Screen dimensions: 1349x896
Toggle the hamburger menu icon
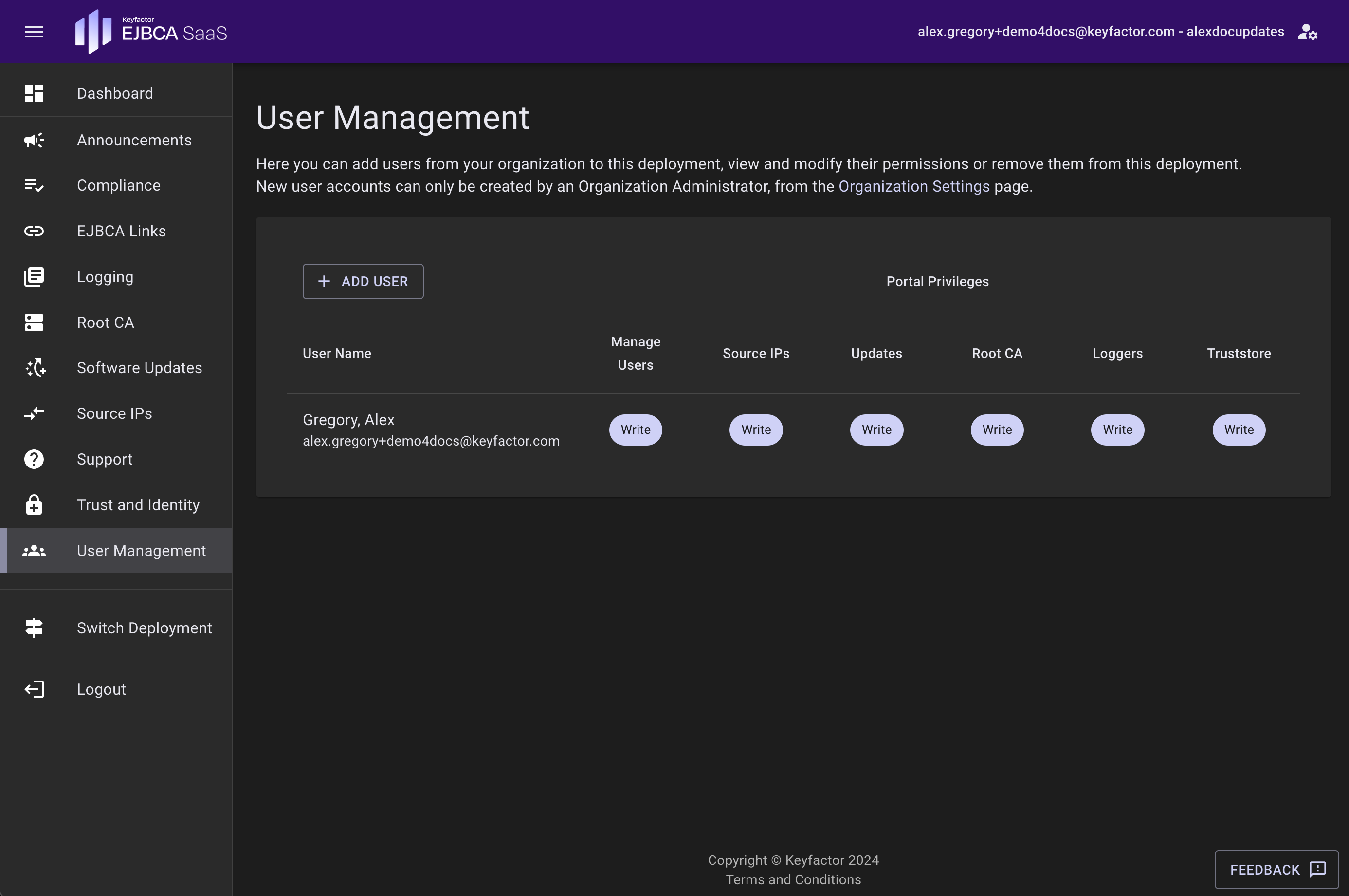[x=34, y=32]
